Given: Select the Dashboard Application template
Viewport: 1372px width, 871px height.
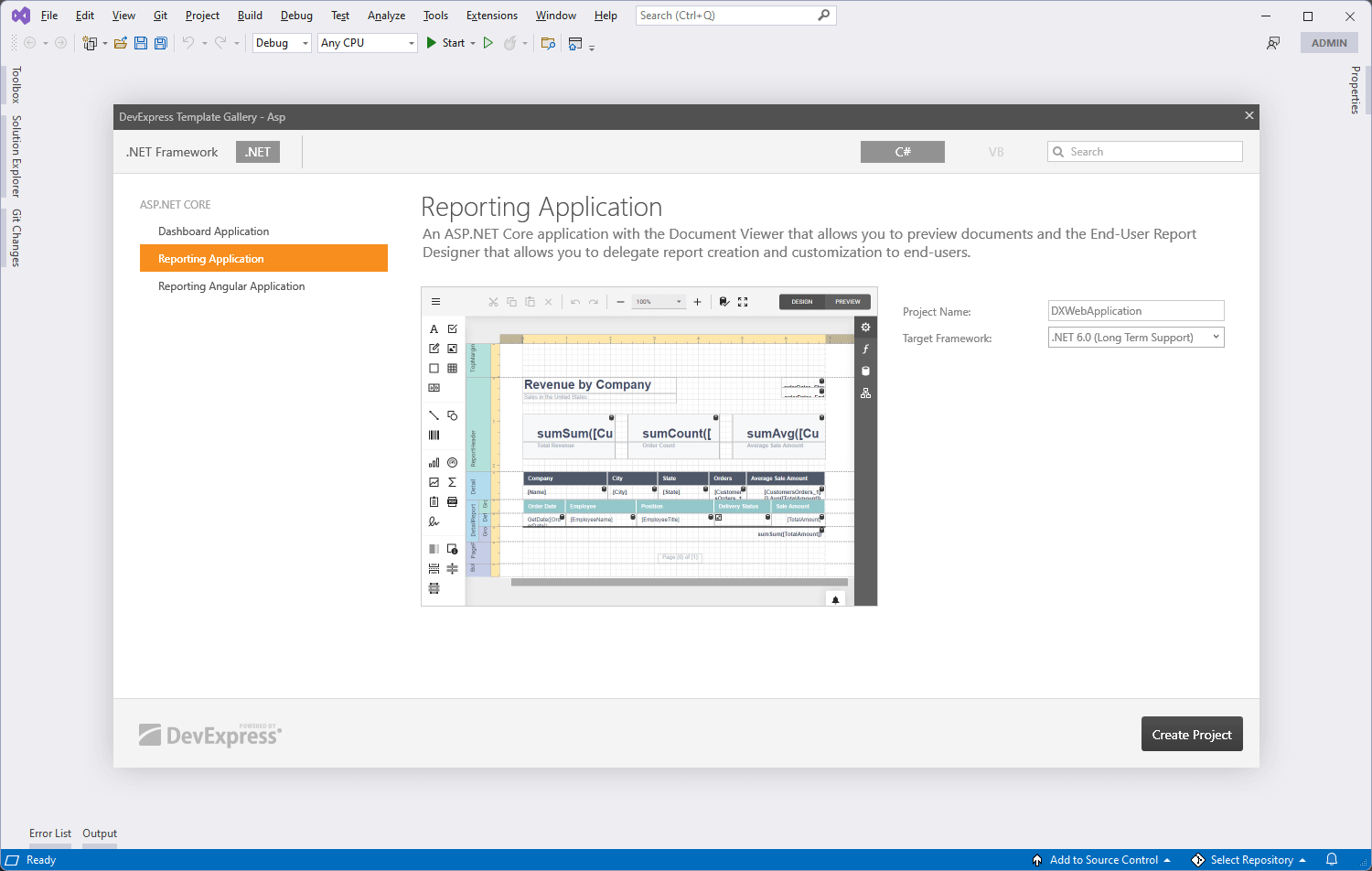Looking at the screenshot, I should [213, 231].
